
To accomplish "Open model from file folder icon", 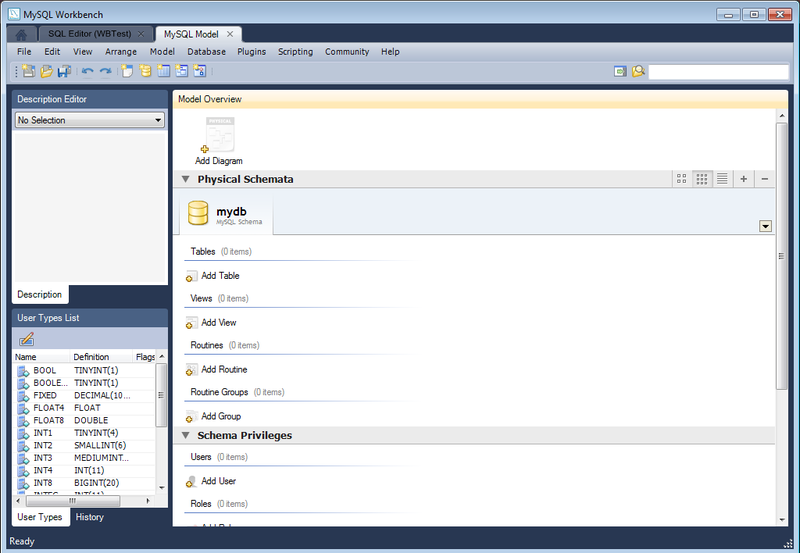I will (46, 71).
